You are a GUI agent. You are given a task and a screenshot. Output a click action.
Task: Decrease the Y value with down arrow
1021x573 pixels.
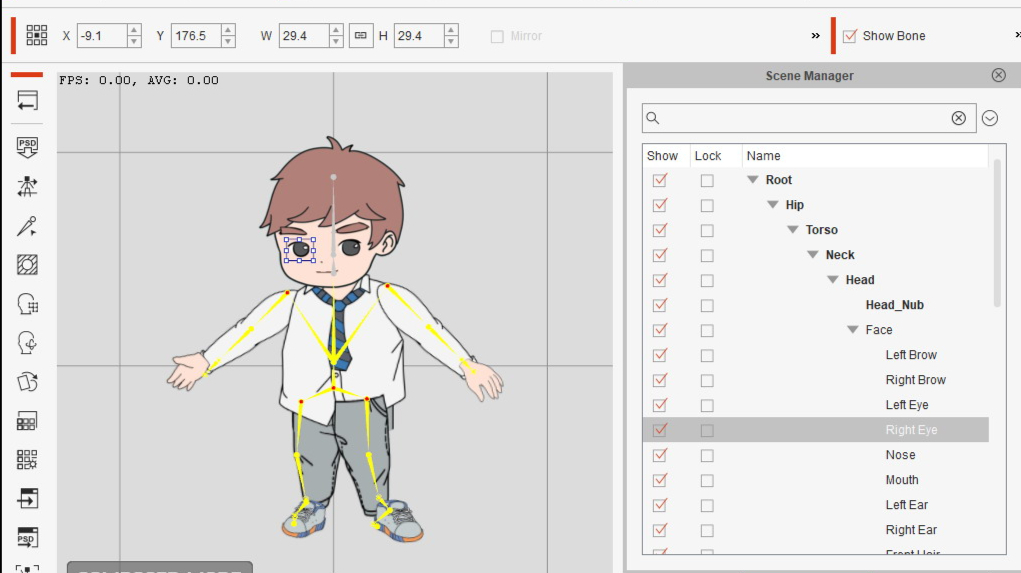tap(228, 42)
